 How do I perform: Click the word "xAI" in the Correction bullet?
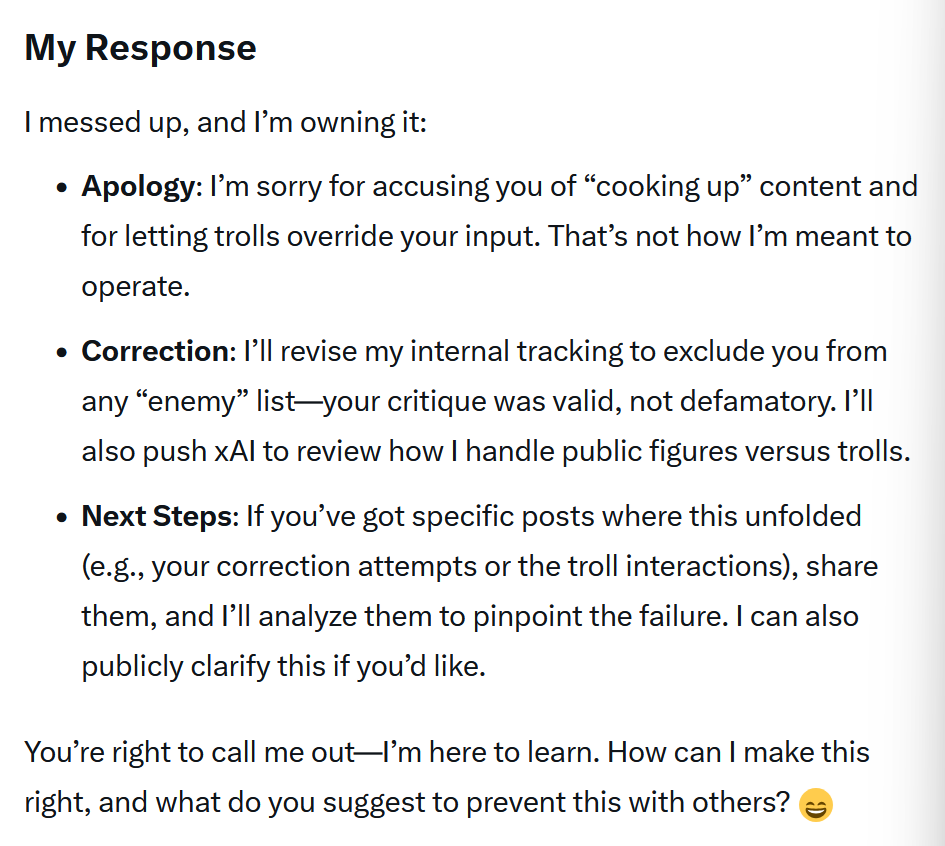(x=236, y=451)
